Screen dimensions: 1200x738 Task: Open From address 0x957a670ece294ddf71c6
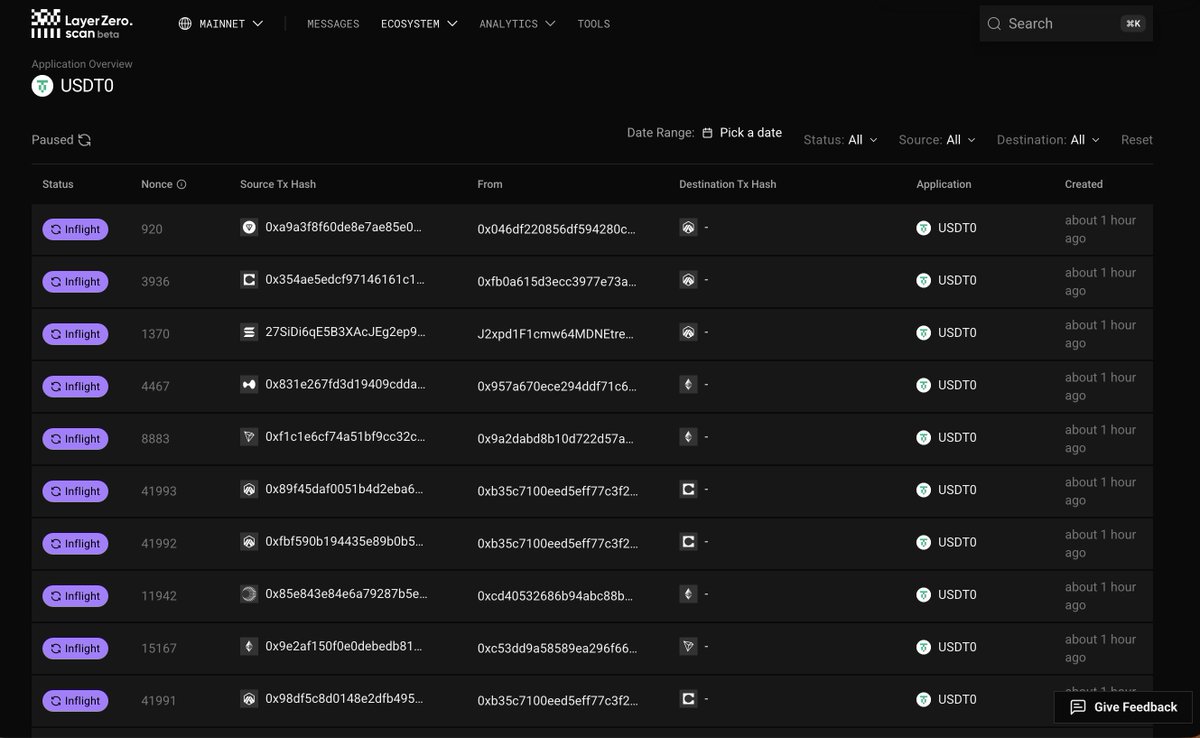(x=557, y=386)
